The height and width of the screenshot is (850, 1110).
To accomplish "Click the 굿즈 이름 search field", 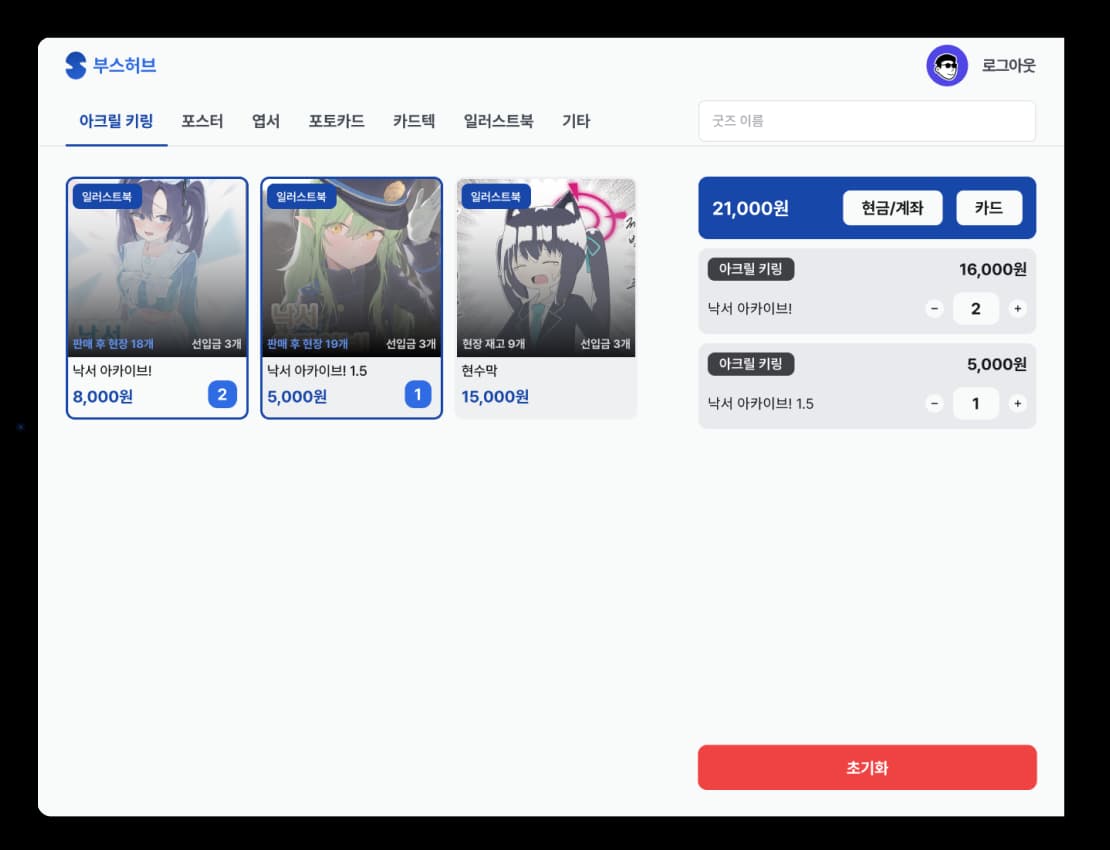I will [866, 122].
